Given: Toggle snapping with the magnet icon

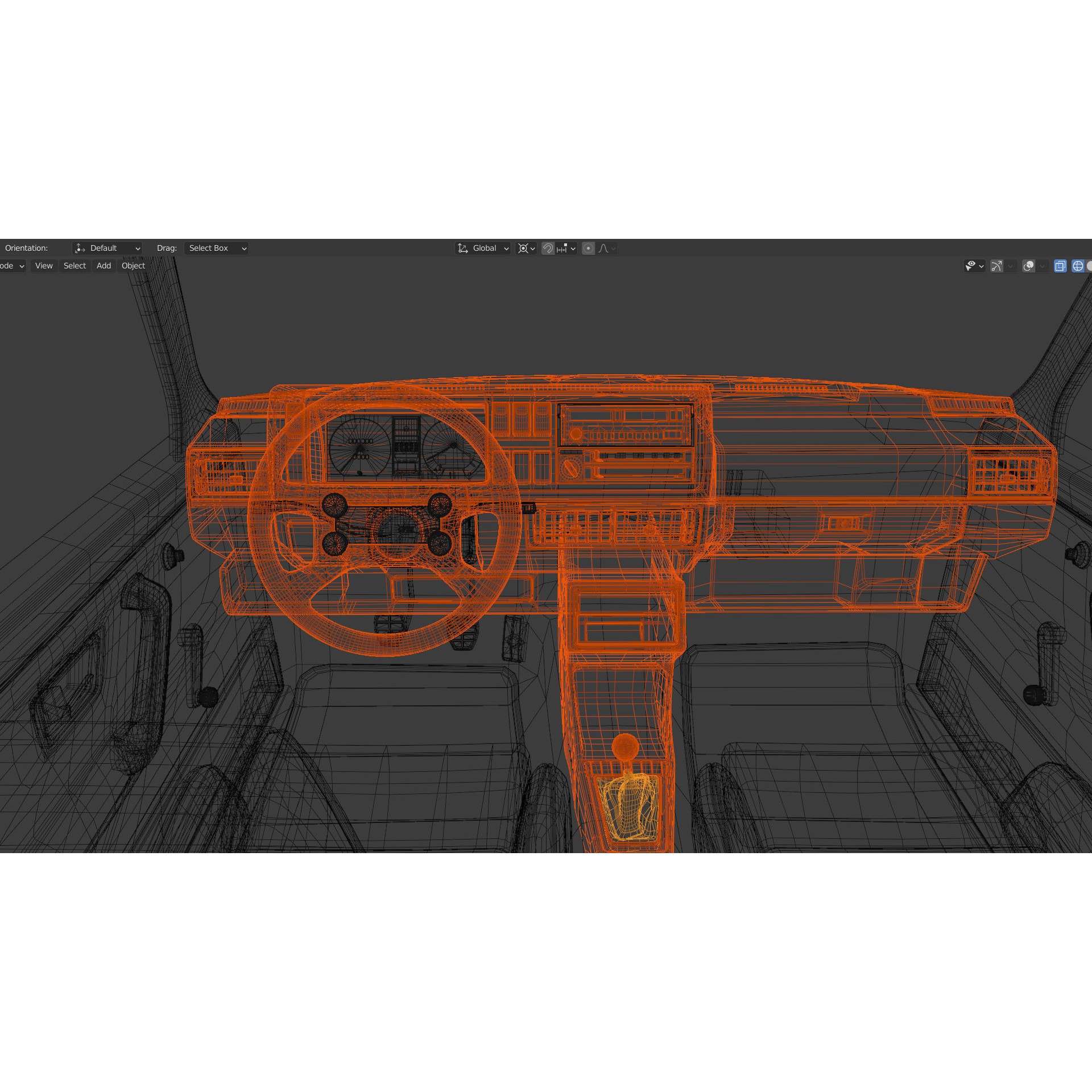Looking at the screenshot, I should click(549, 249).
